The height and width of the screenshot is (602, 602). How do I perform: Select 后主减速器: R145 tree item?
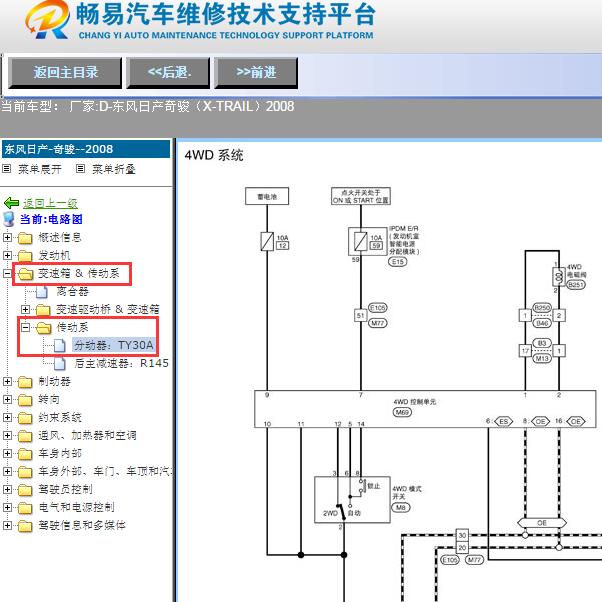coord(121,363)
